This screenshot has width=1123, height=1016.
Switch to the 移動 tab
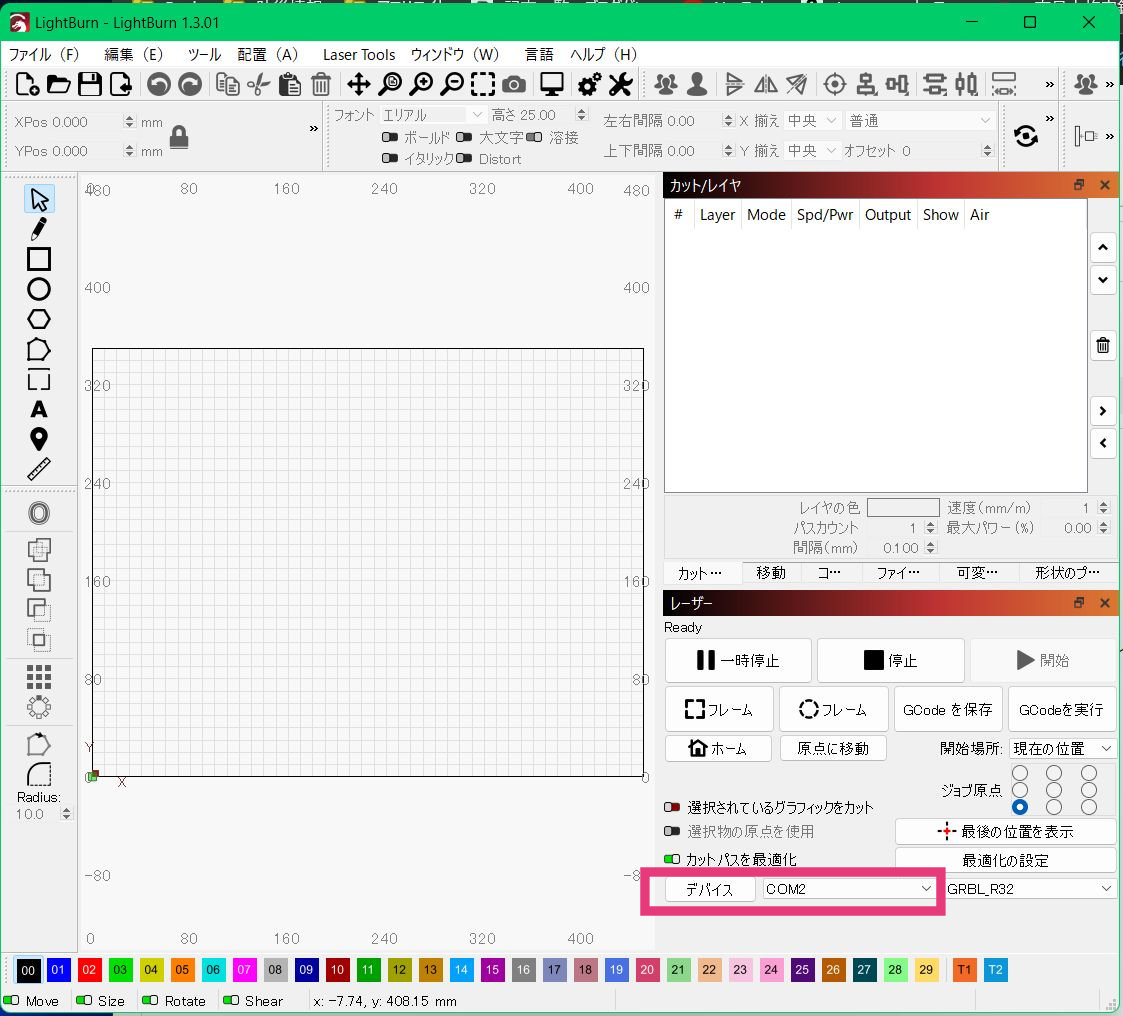771,572
